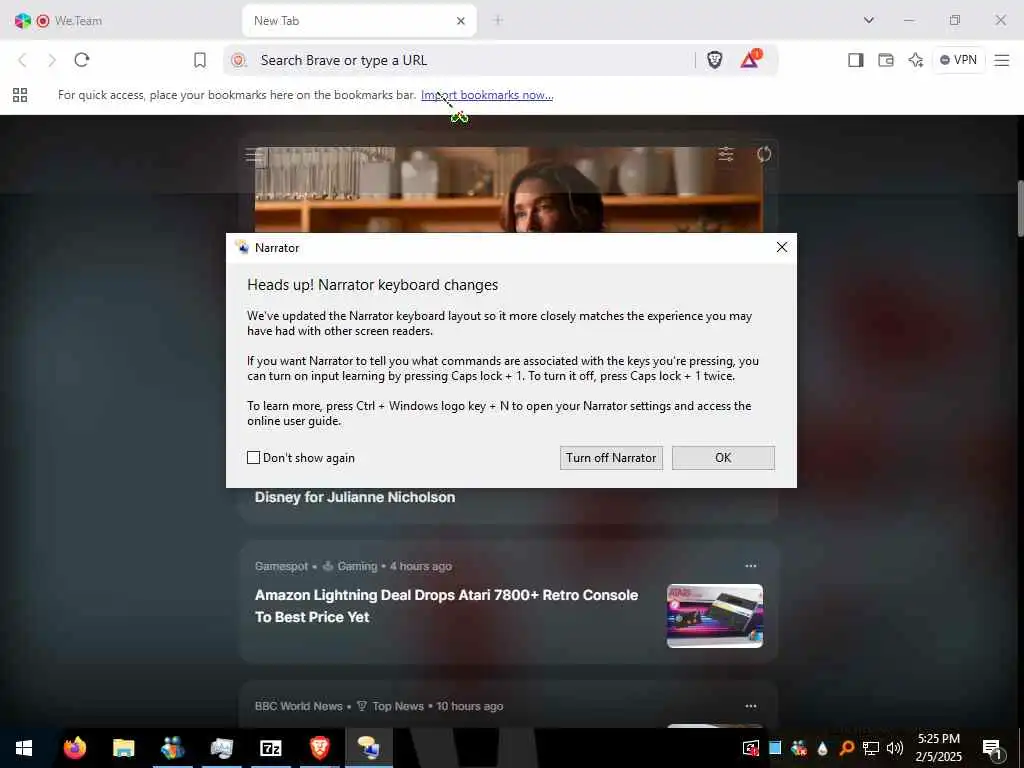Click the forward navigation arrow
The height and width of the screenshot is (768, 1024).
tap(52, 60)
